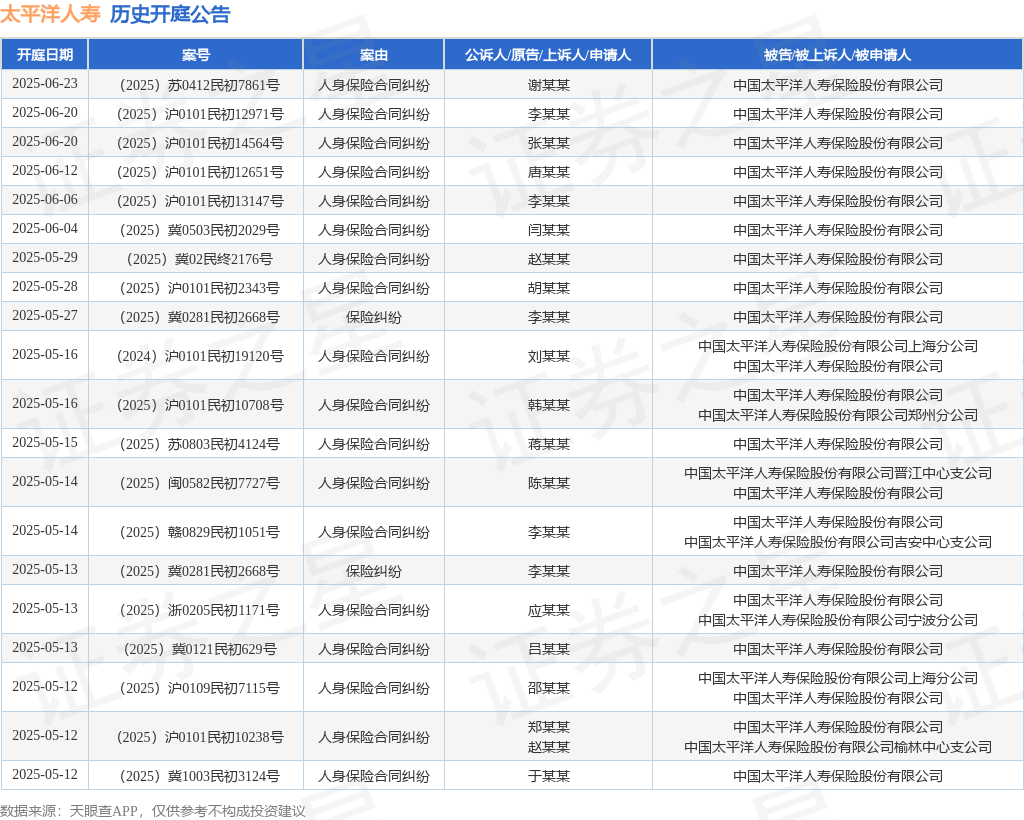This screenshot has width=1024, height=820.
Task: Select plaintiff 陈某某
Action: 549,483
